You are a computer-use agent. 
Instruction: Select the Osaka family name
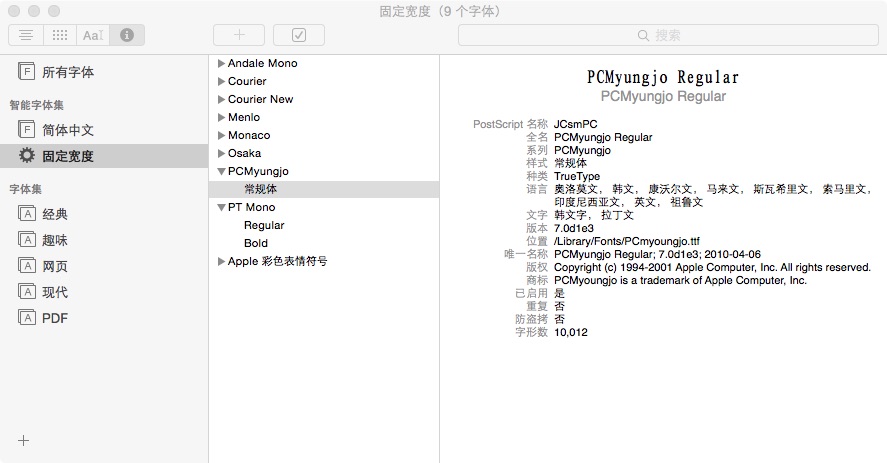pos(244,153)
